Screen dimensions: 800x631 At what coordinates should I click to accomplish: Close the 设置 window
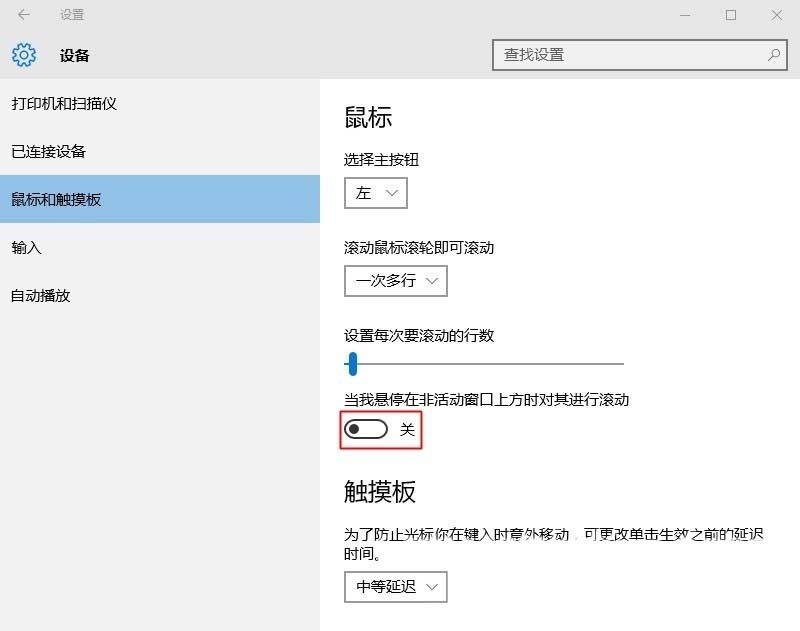pos(777,15)
